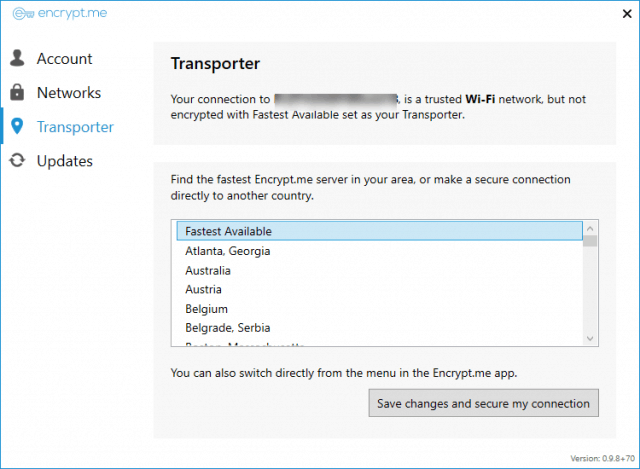Click the Transporter location pin icon

click(17, 126)
